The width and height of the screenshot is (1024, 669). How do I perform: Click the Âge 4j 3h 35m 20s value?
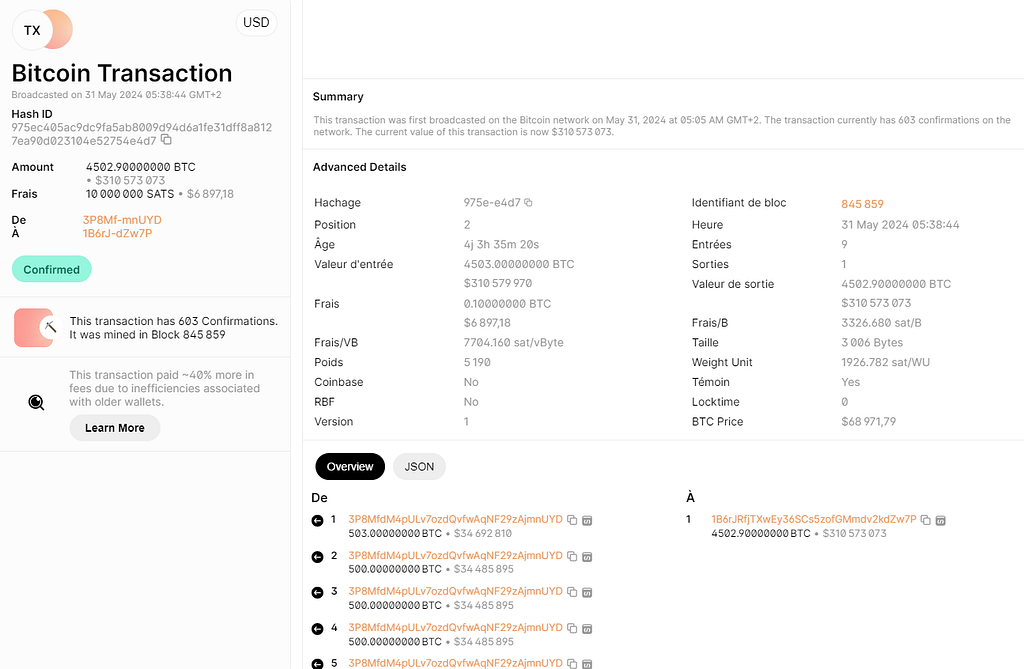click(x=502, y=244)
